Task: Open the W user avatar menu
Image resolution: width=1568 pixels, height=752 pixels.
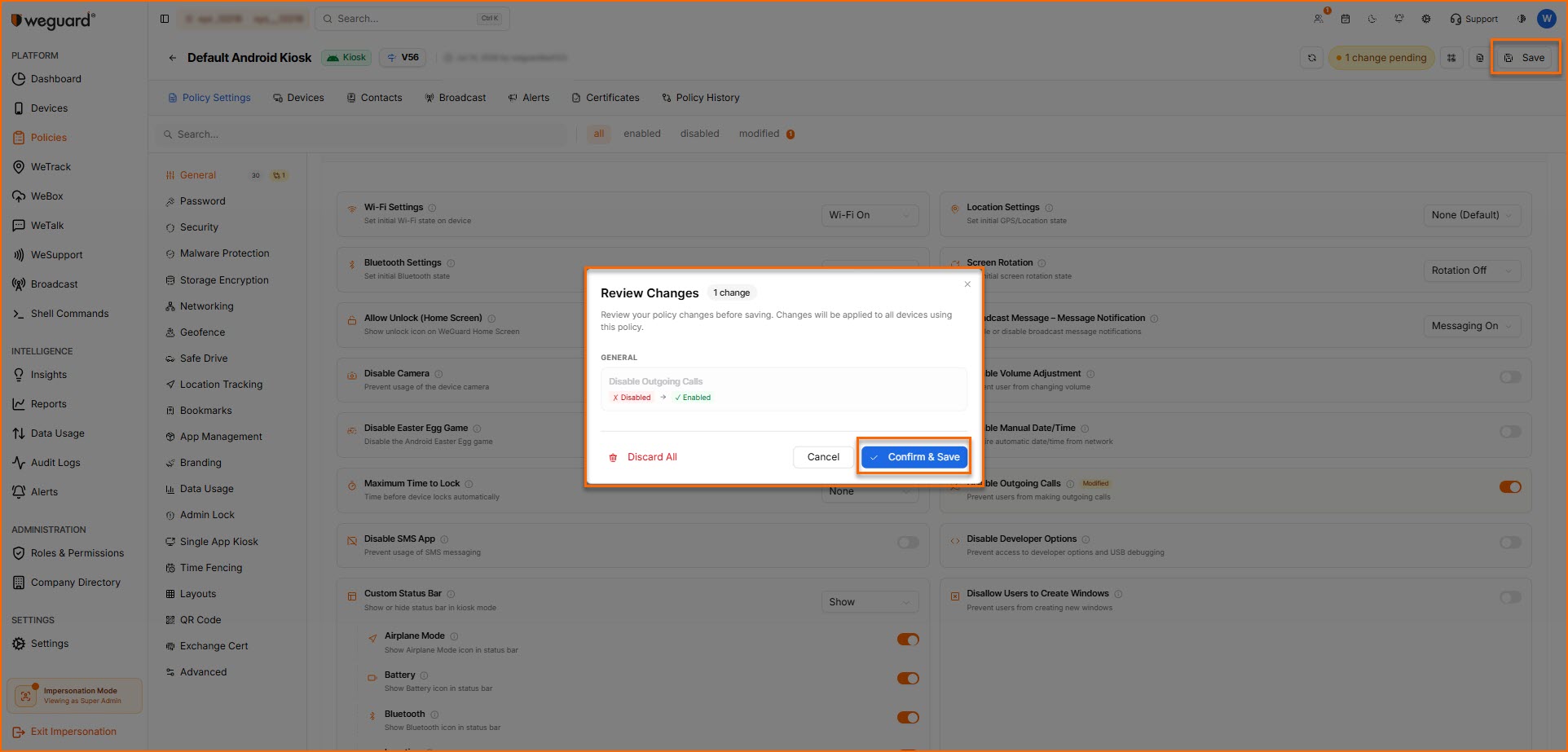Action: coord(1546,19)
